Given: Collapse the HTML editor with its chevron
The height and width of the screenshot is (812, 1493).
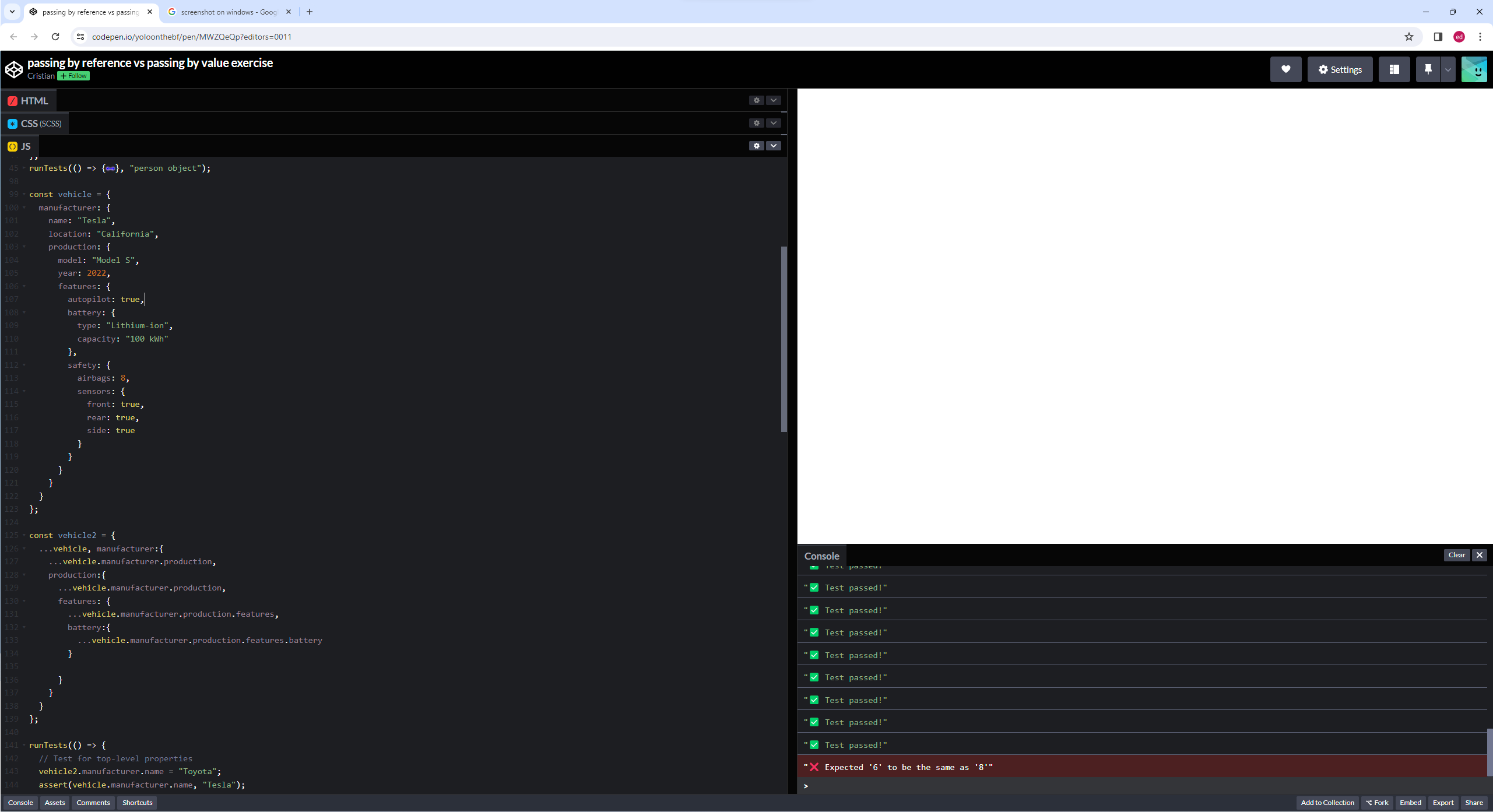Looking at the screenshot, I should click(x=774, y=100).
